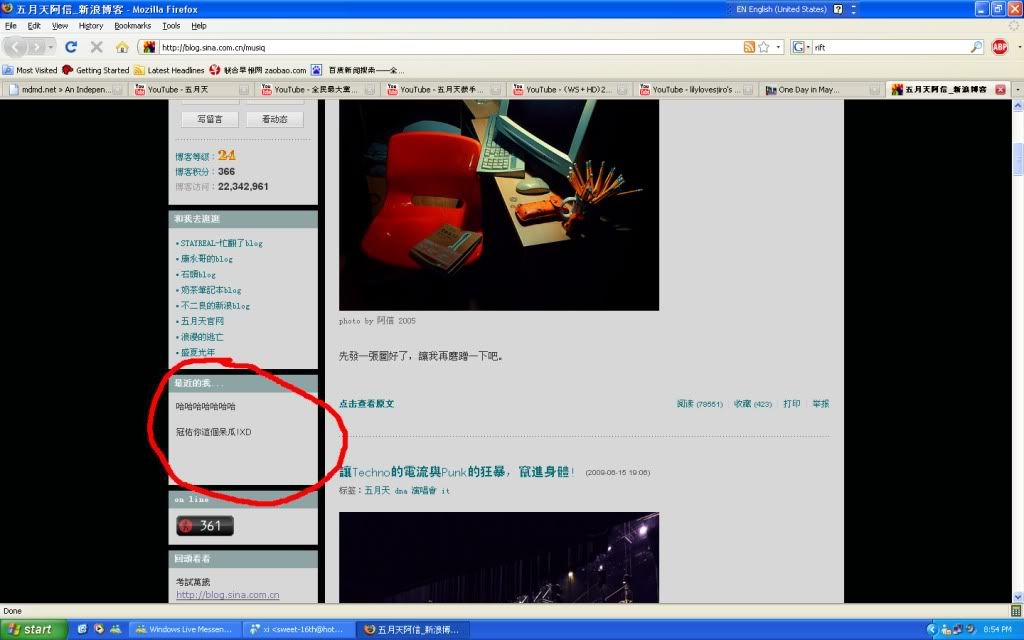Image resolution: width=1024 pixels, height=640 pixels.
Task: Open the http://blog.sina.com.cn sidebar link
Action: tap(227, 595)
